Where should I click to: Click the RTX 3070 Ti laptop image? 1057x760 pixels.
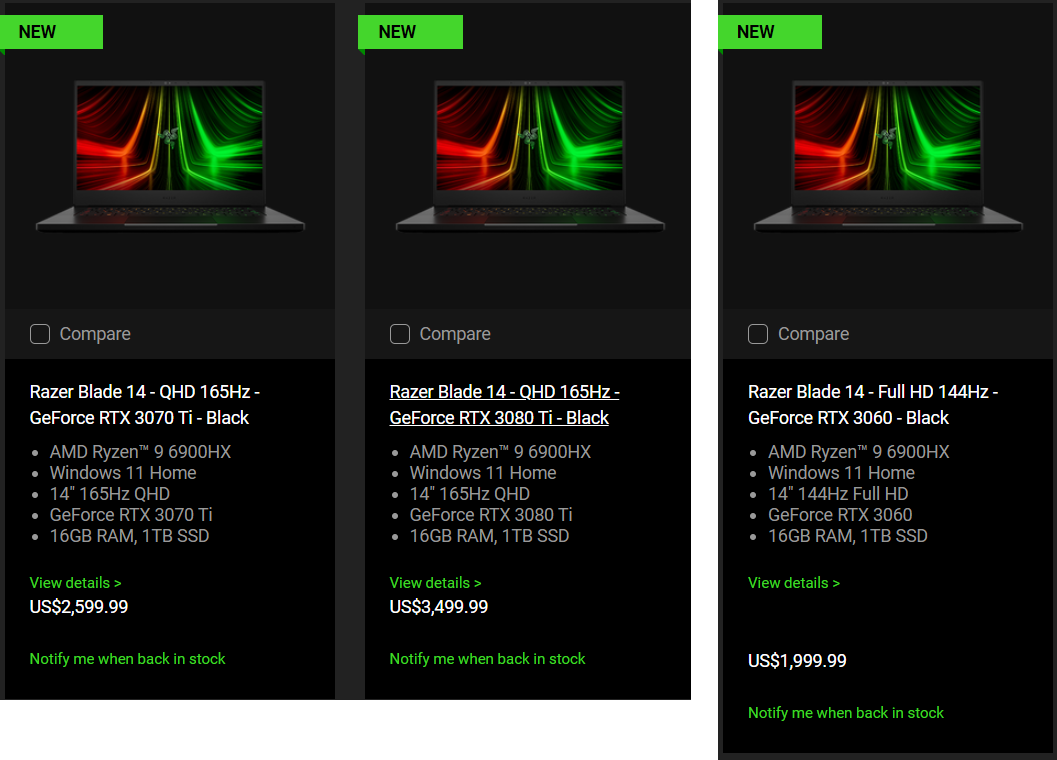coord(170,156)
